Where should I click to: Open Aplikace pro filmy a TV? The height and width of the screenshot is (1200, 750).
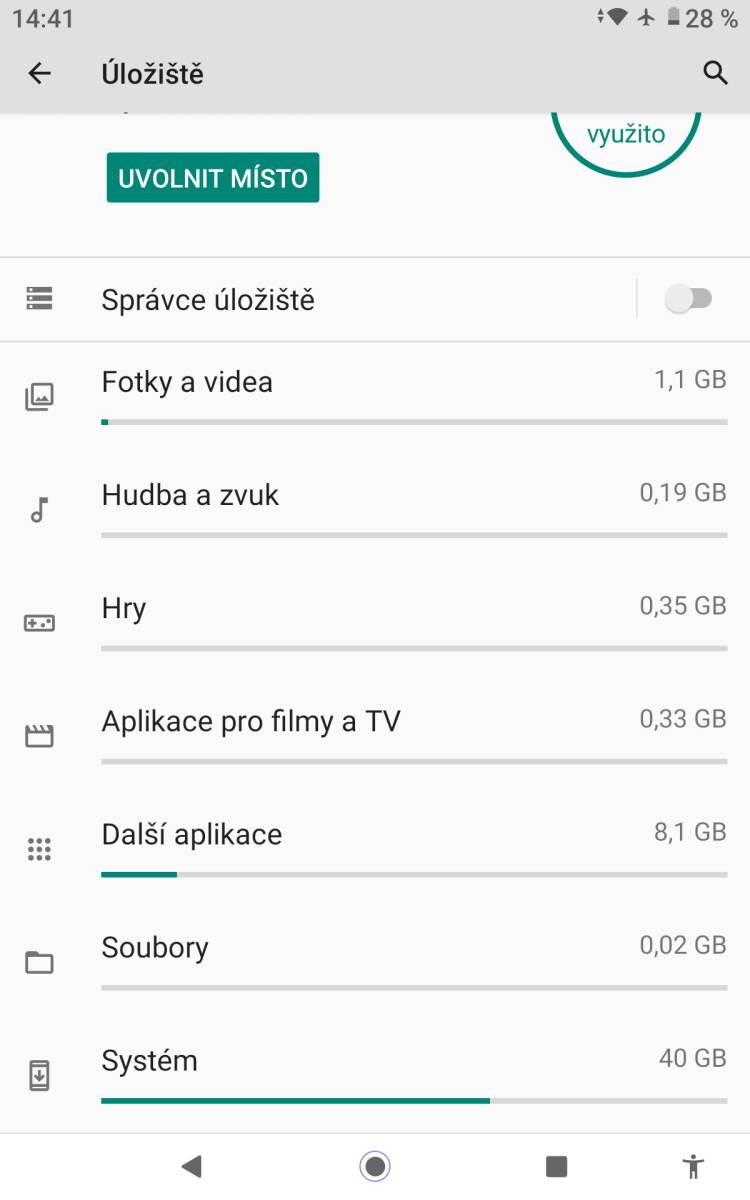click(x=251, y=721)
